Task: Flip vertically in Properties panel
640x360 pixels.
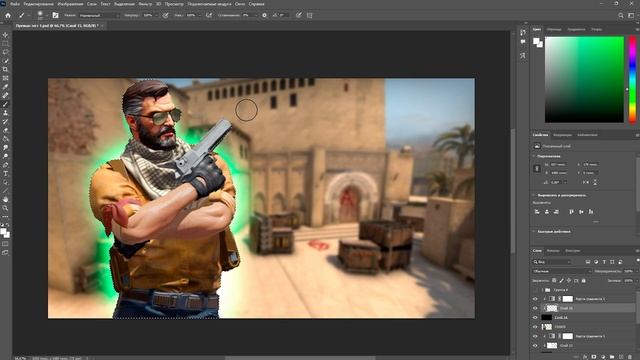Action: (x=595, y=182)
